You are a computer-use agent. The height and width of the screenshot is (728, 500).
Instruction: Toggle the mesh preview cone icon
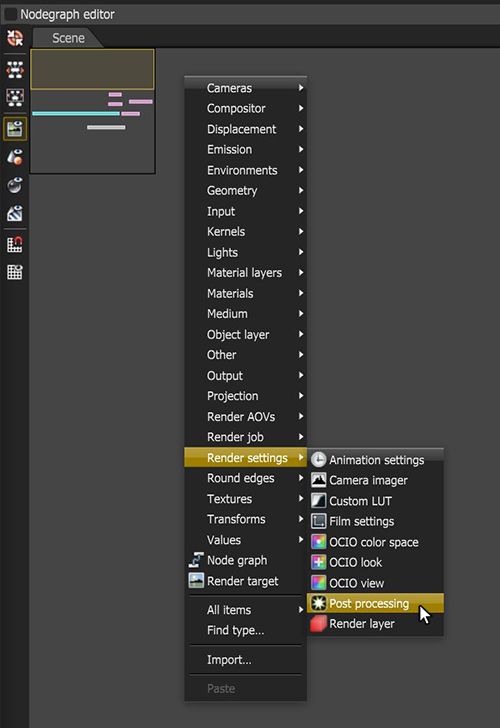[x=15, y=157]
